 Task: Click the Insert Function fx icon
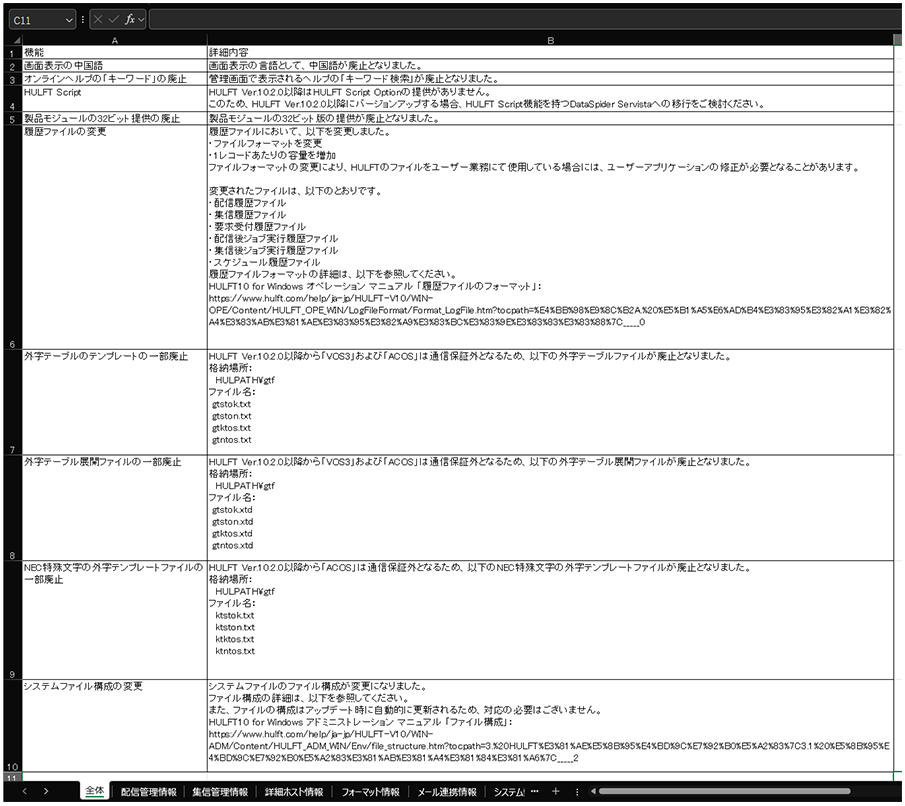point(130,19)
